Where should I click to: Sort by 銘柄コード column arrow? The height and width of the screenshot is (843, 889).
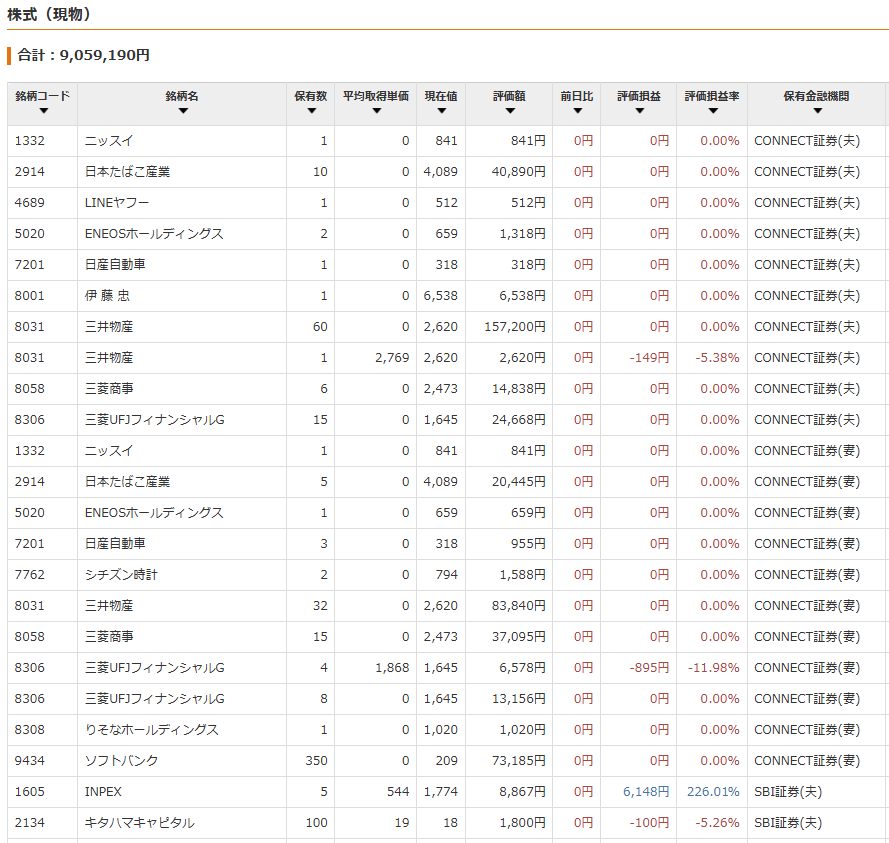click(44, 111)
